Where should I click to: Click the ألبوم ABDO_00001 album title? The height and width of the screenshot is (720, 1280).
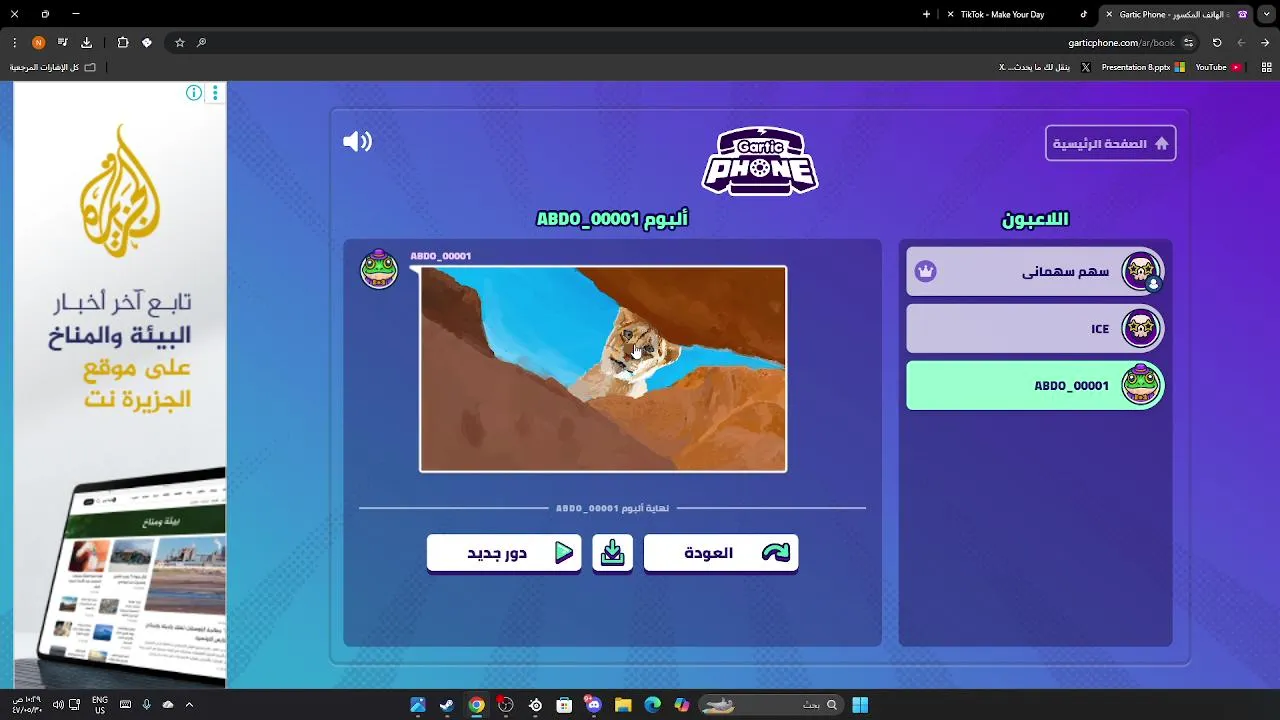612,218
